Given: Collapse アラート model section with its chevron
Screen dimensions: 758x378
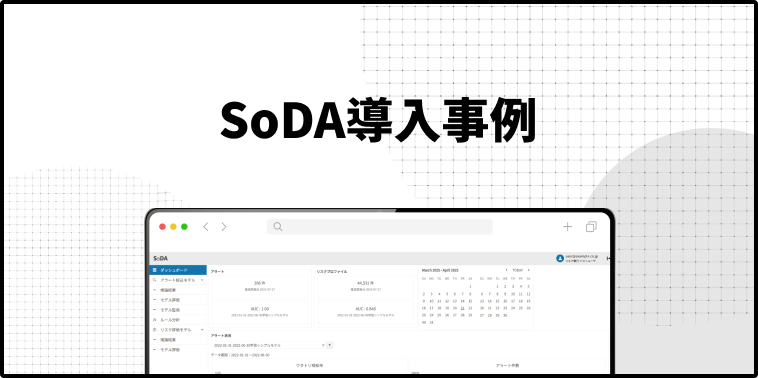Looking at the screenshot, I should [x=202, y=280].
